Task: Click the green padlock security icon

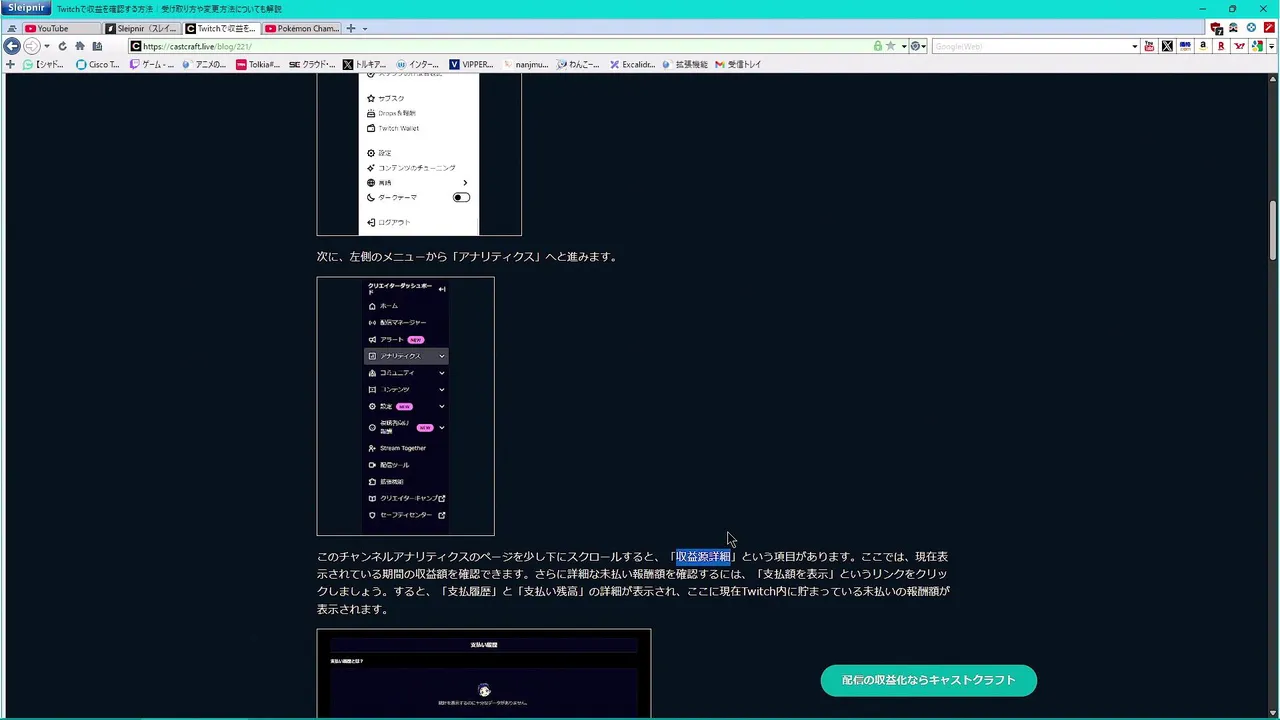Action: (877, 46)
